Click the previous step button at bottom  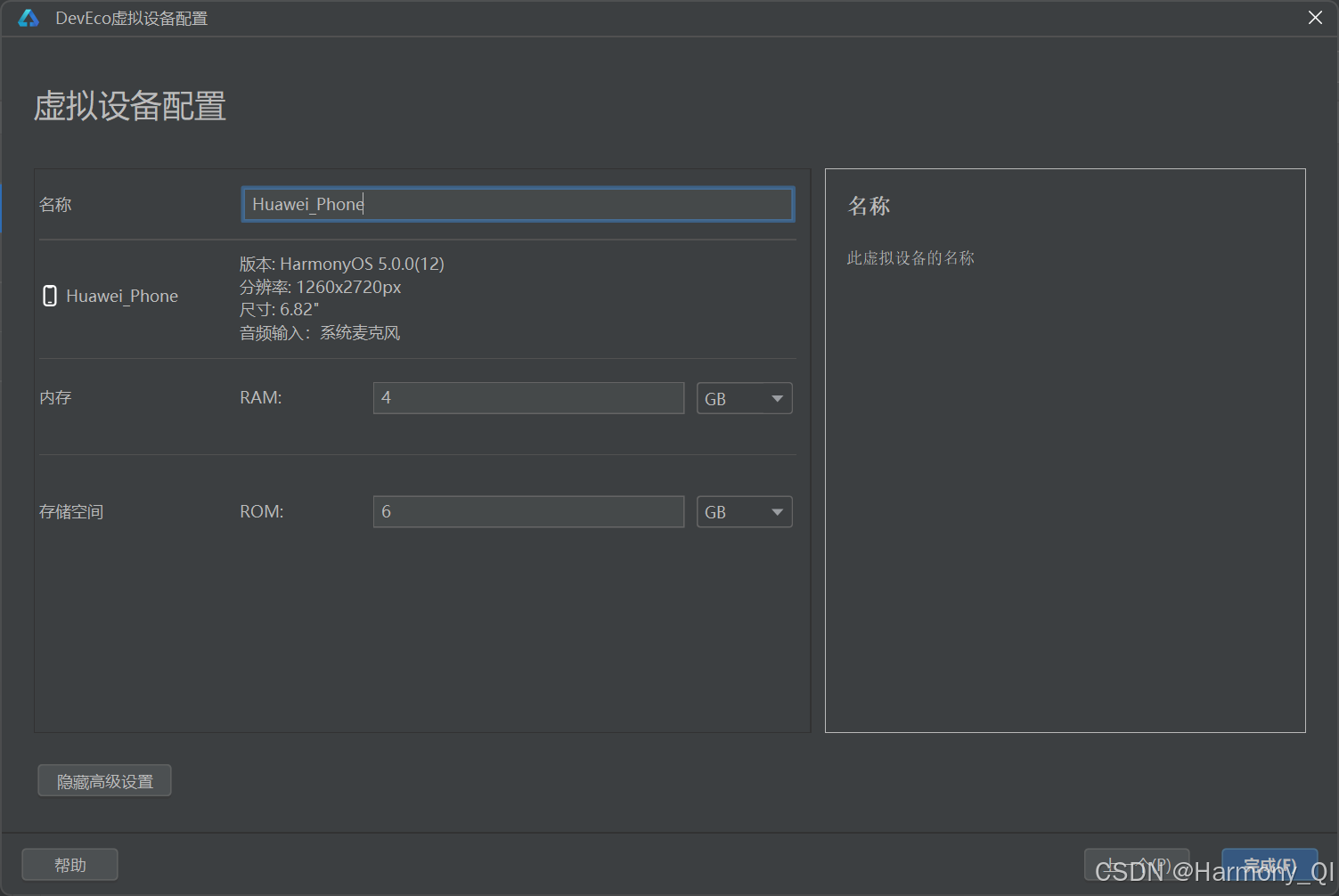[1137, 865]
